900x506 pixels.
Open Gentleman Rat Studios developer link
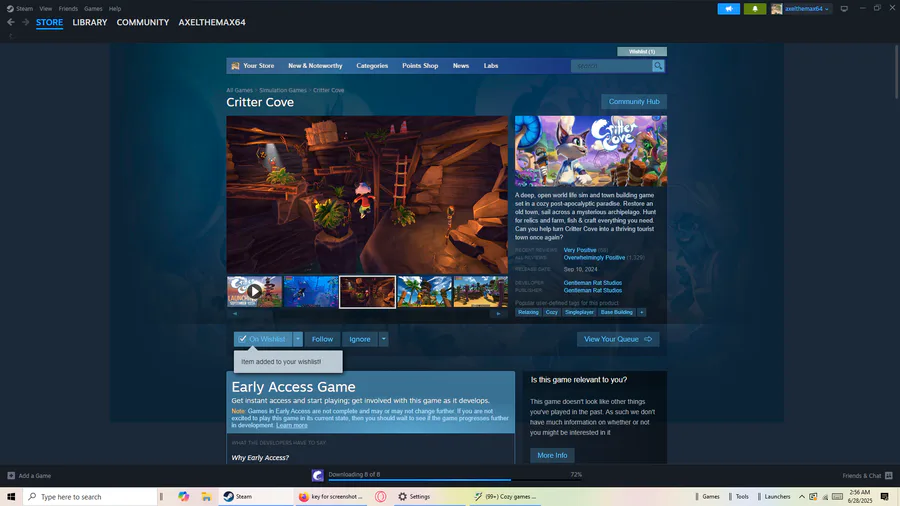click(592, 283)
